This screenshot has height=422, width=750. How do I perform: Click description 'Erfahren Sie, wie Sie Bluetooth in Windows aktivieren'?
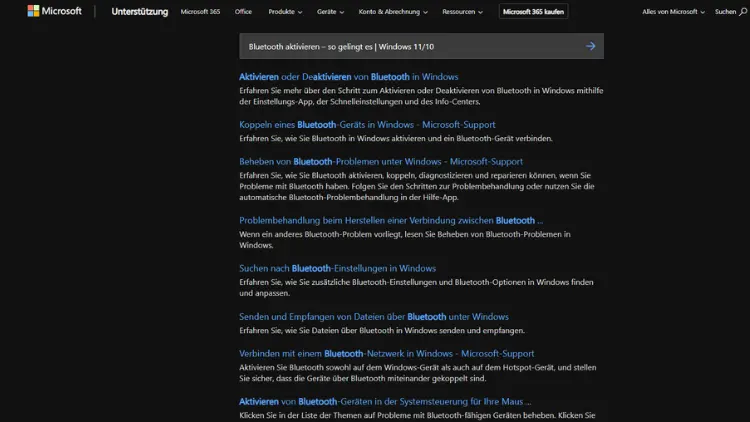point(396,138)
